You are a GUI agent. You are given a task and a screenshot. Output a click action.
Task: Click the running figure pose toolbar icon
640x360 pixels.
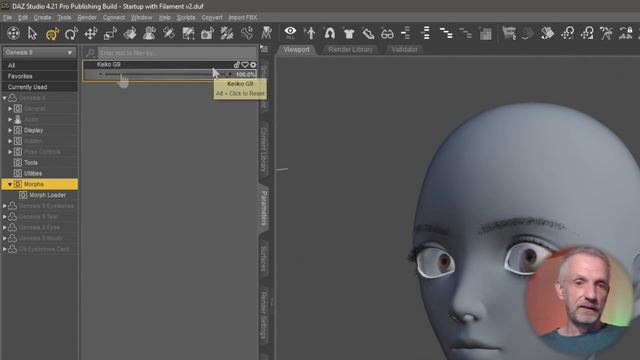click(x=607, y=33)
